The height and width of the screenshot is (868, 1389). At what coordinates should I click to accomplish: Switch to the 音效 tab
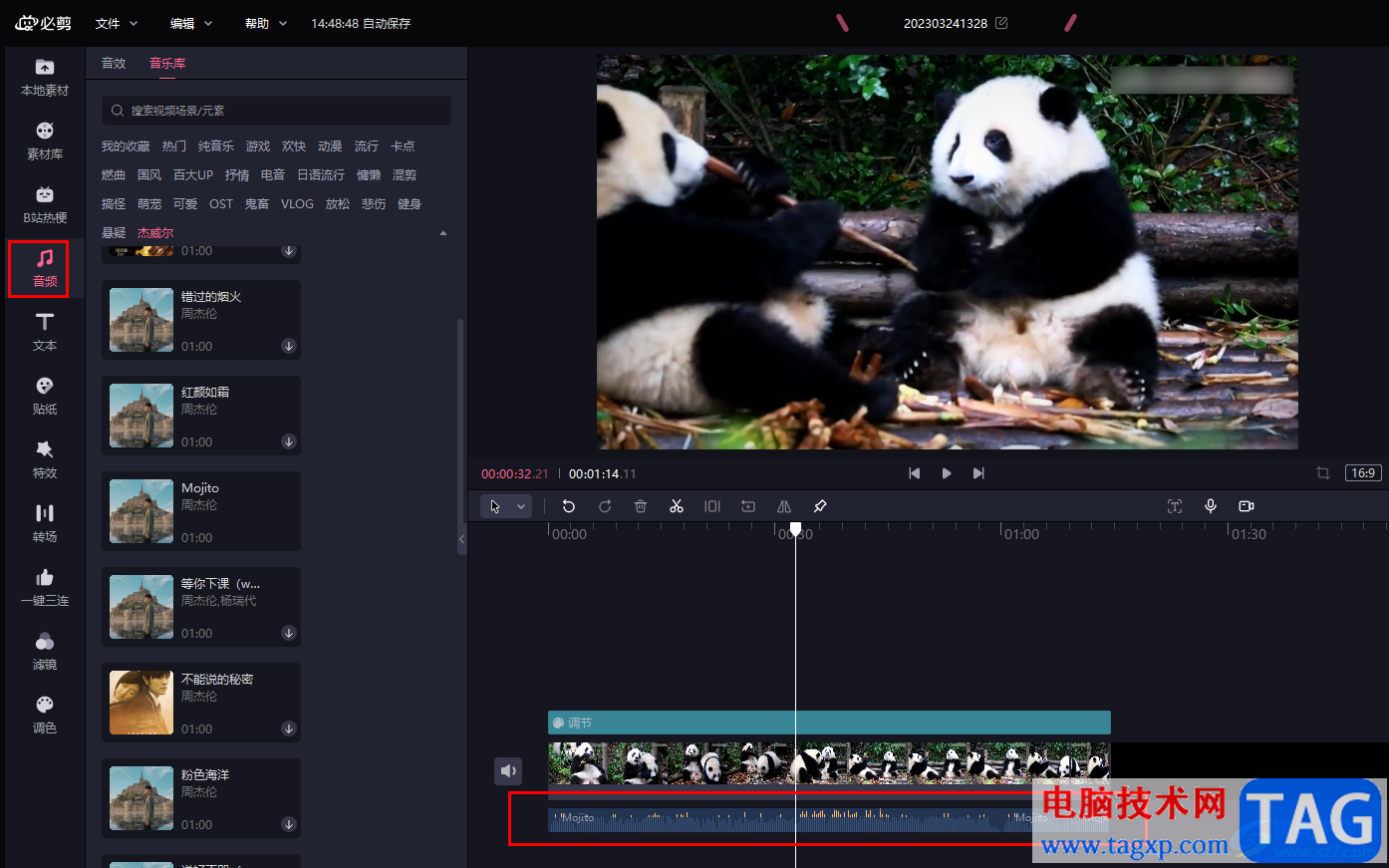(x=114, y=63)
